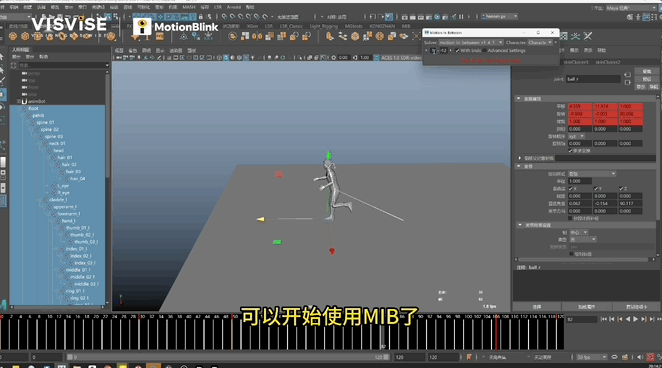Image resolution: width=662 pixels, height=368 pixels.
Task: Click the neck 01 joint icon
Action: (x=45, y=143)
